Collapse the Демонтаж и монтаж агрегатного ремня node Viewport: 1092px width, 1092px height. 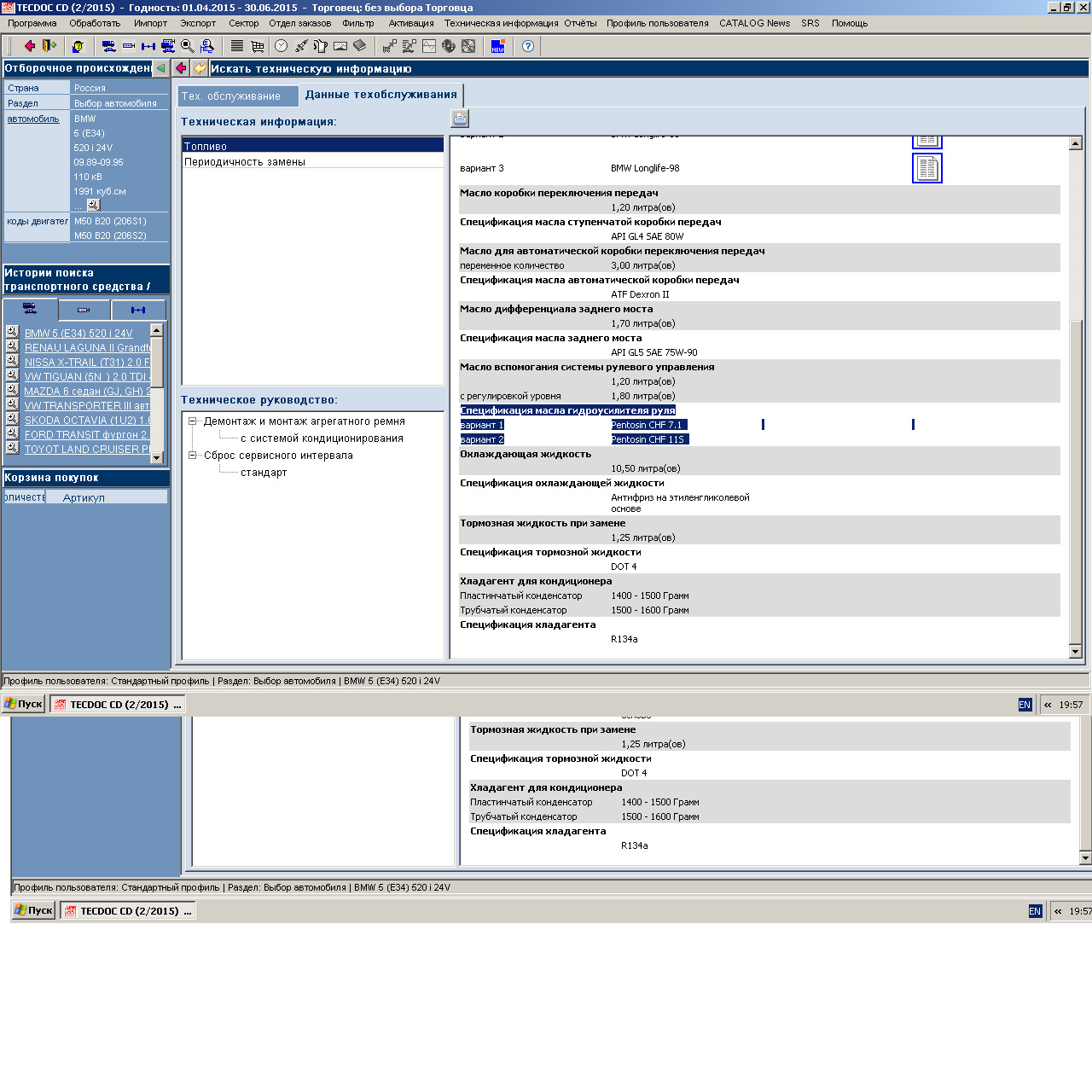tap(193, 421)
